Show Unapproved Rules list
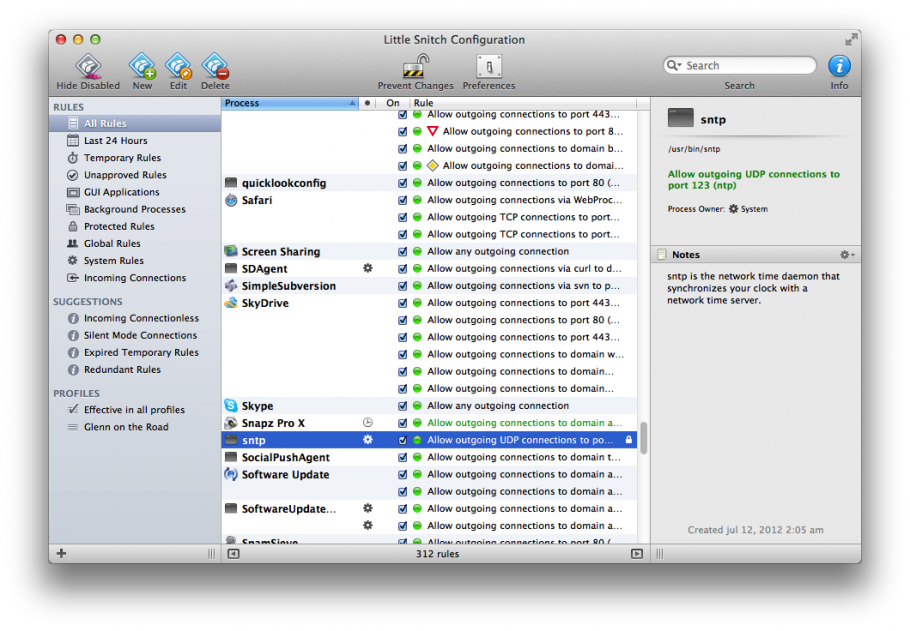 coord(135,175)
